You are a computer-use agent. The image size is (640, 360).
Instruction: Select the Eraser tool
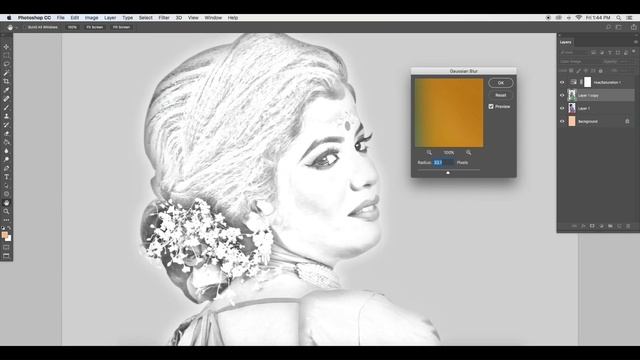click(6, 133)
